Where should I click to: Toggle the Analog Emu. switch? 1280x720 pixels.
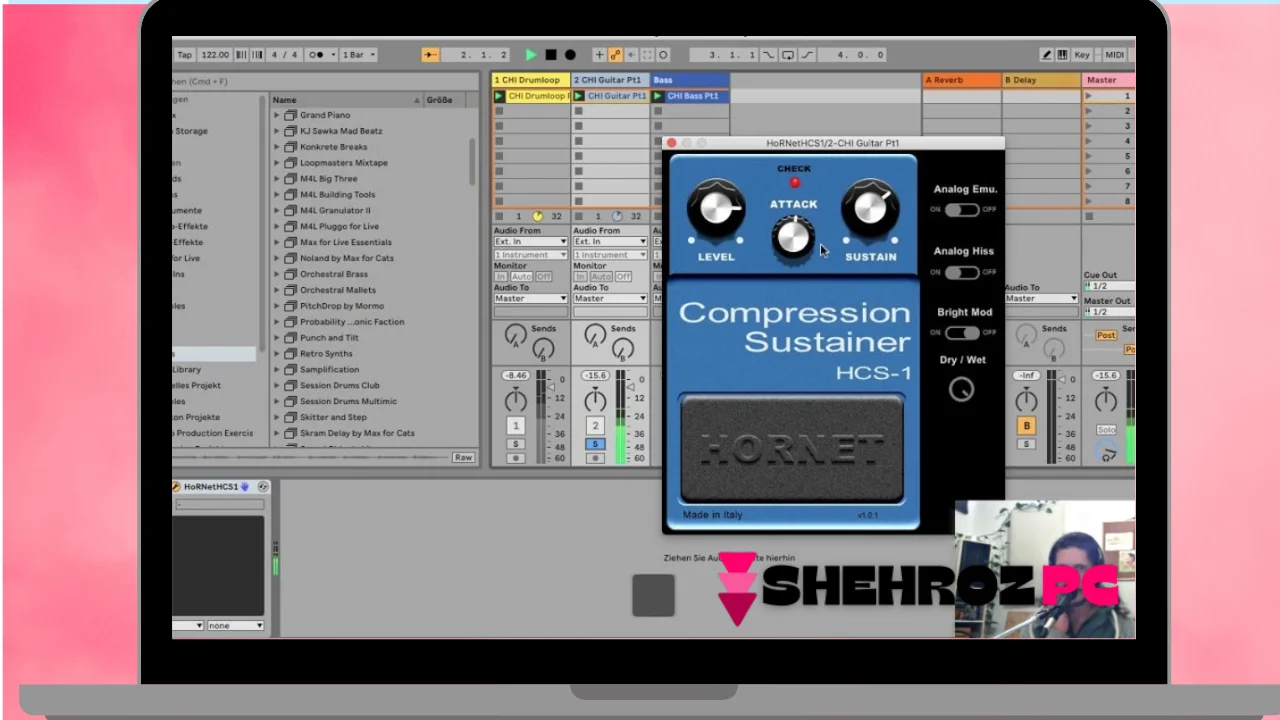962,210
